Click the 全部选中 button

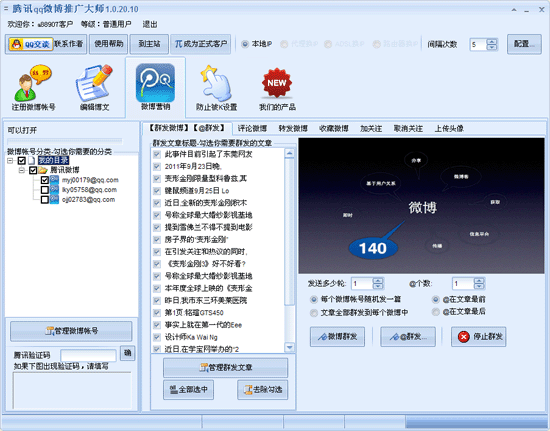tap(188, 390)
